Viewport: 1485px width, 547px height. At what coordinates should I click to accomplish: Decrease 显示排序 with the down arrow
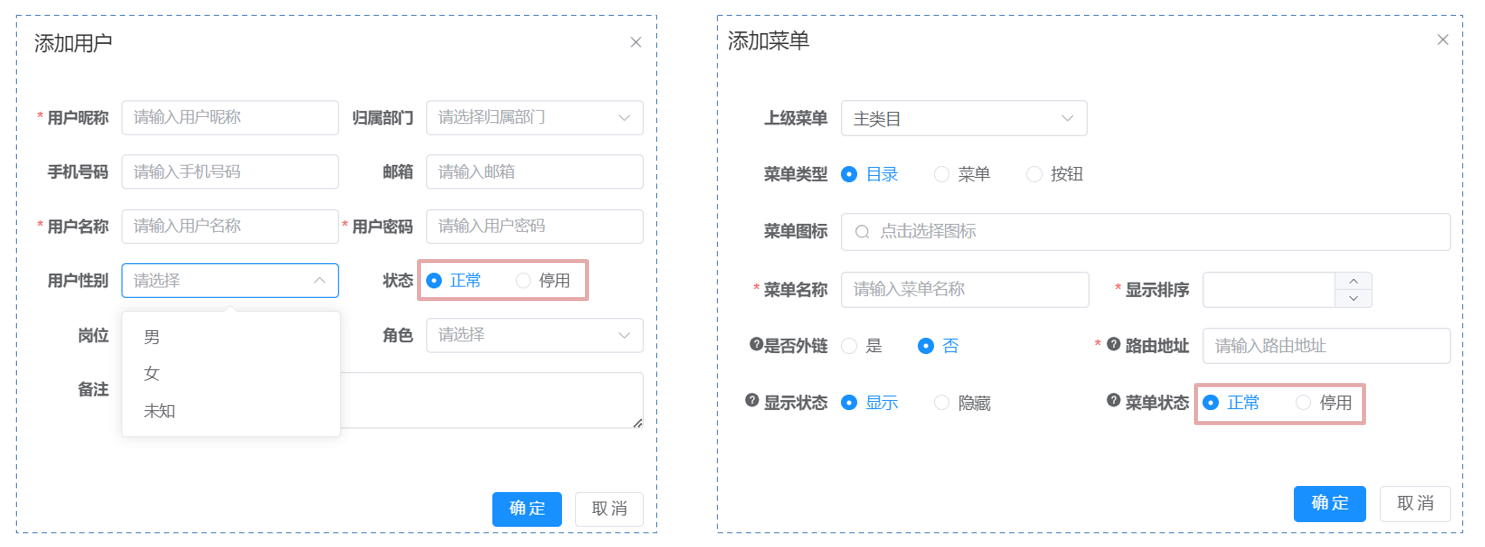click(x=1353, y=298)
